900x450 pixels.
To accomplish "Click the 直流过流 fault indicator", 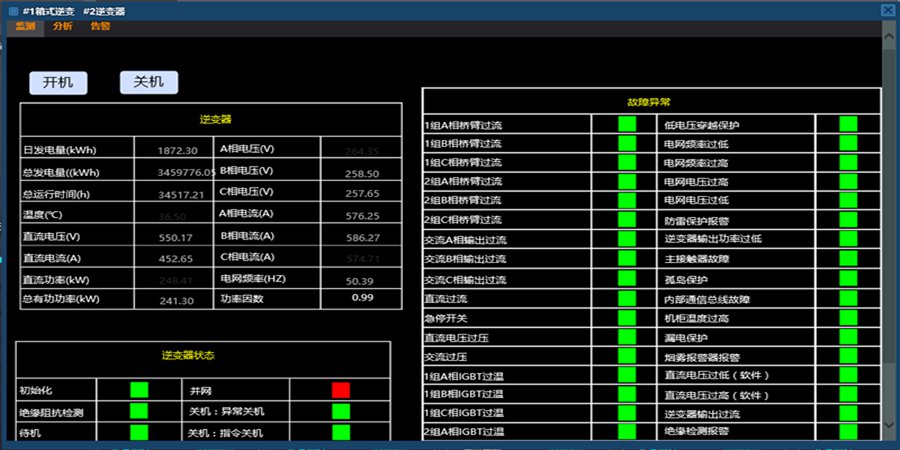I will click(x=627, y=298).
